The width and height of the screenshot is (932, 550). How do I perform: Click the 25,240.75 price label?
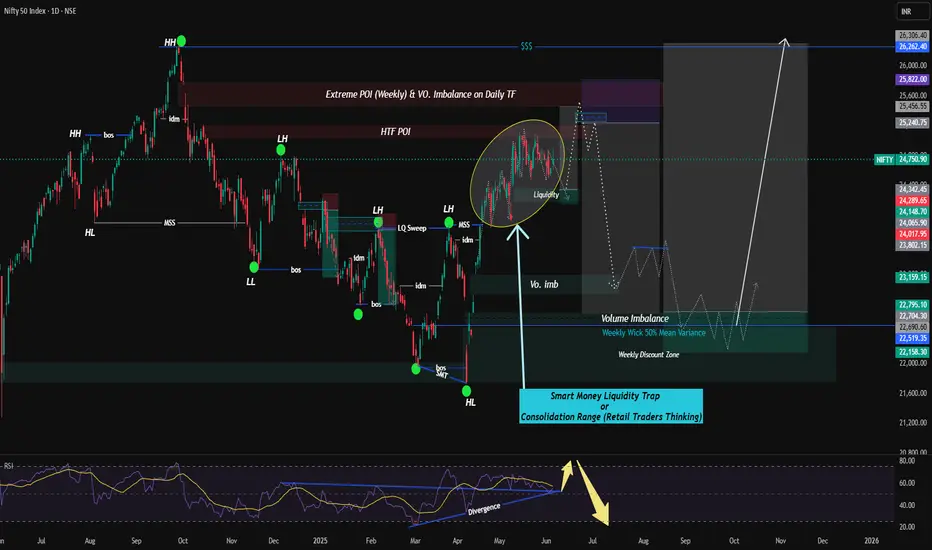point(912,122)
